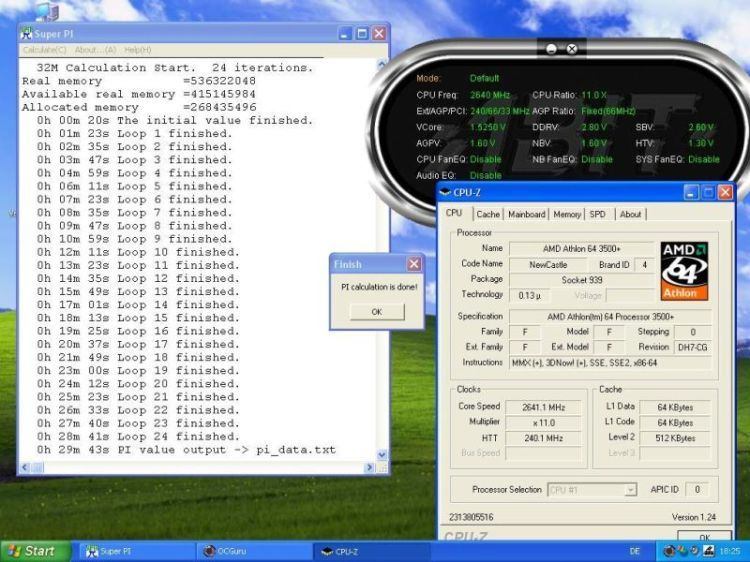
Task: Click the DE language indicator
Action: click(x=635, y=551)
